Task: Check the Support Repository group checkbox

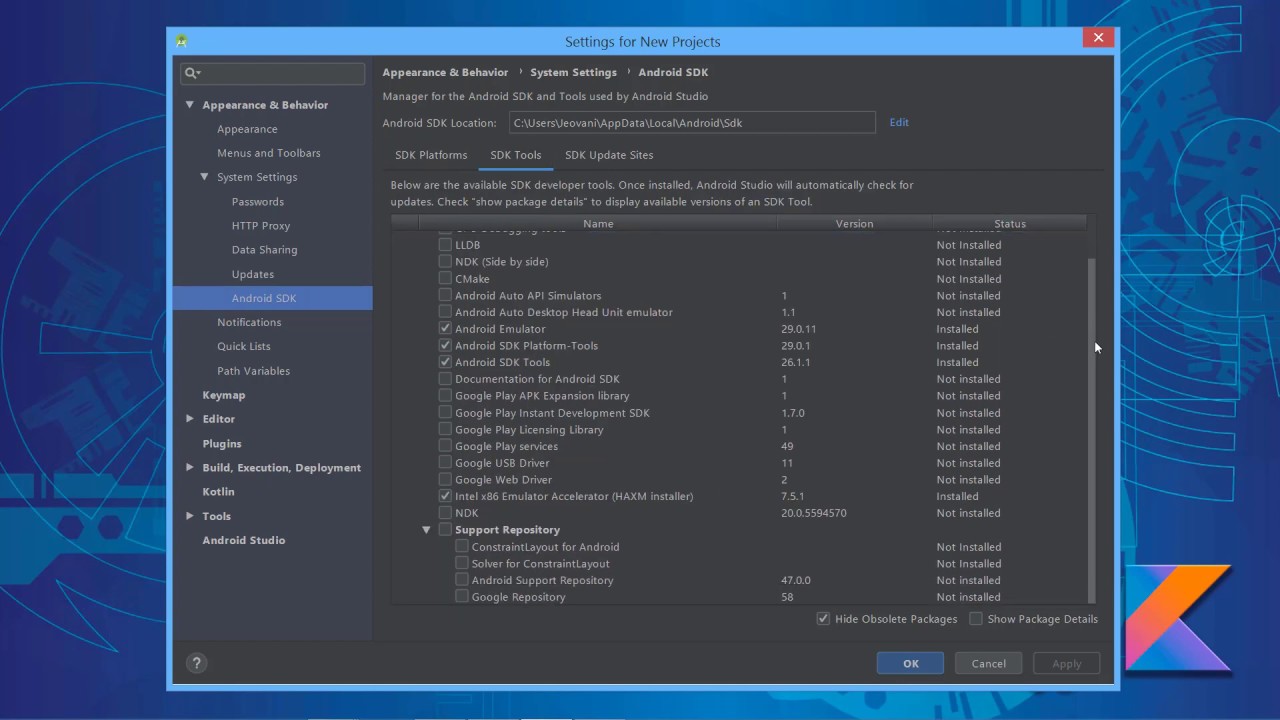Action: (x=445, y=530)
